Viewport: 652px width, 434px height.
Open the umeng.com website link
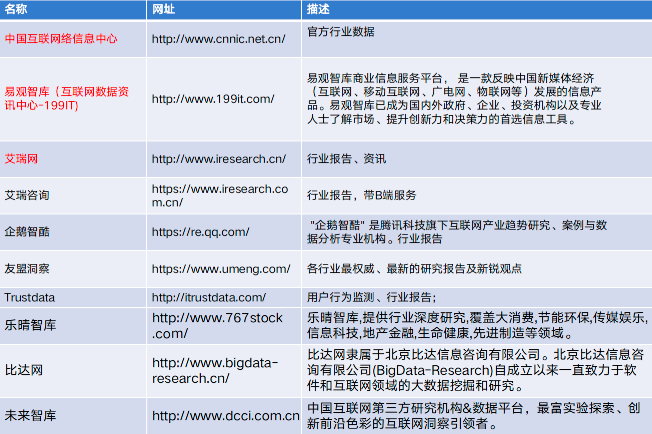click(217, 268)
